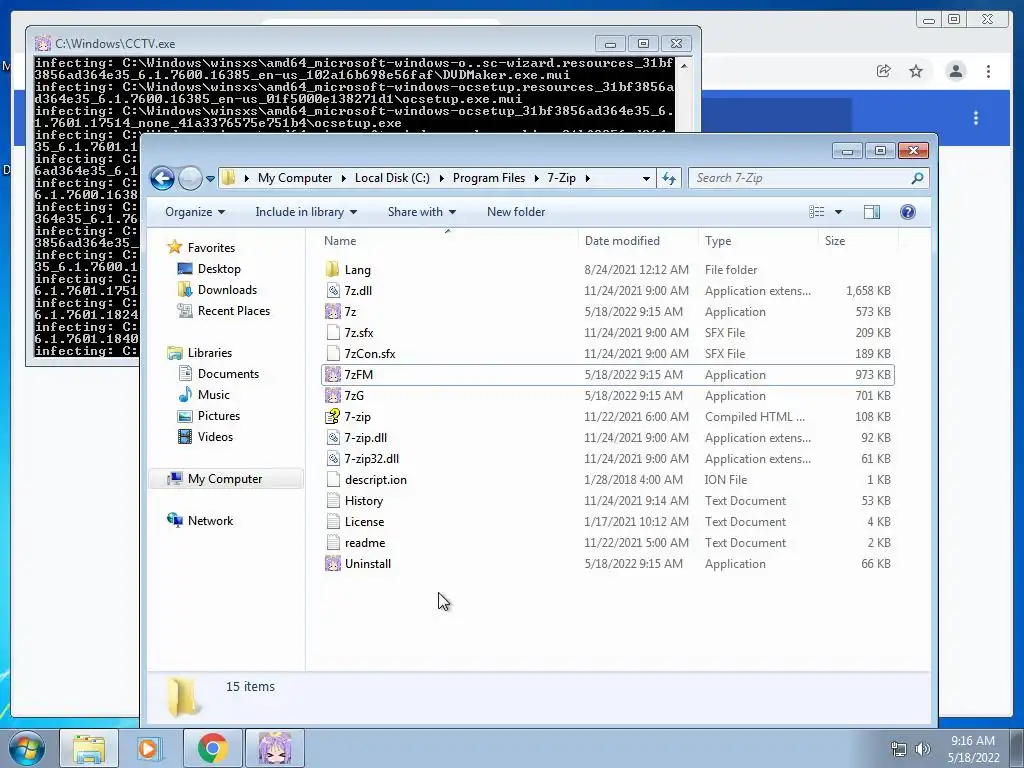Switch to Chrome via taskbar icon
The height and width of the screenshot is (768, 1024).
(x=212, y=748)
